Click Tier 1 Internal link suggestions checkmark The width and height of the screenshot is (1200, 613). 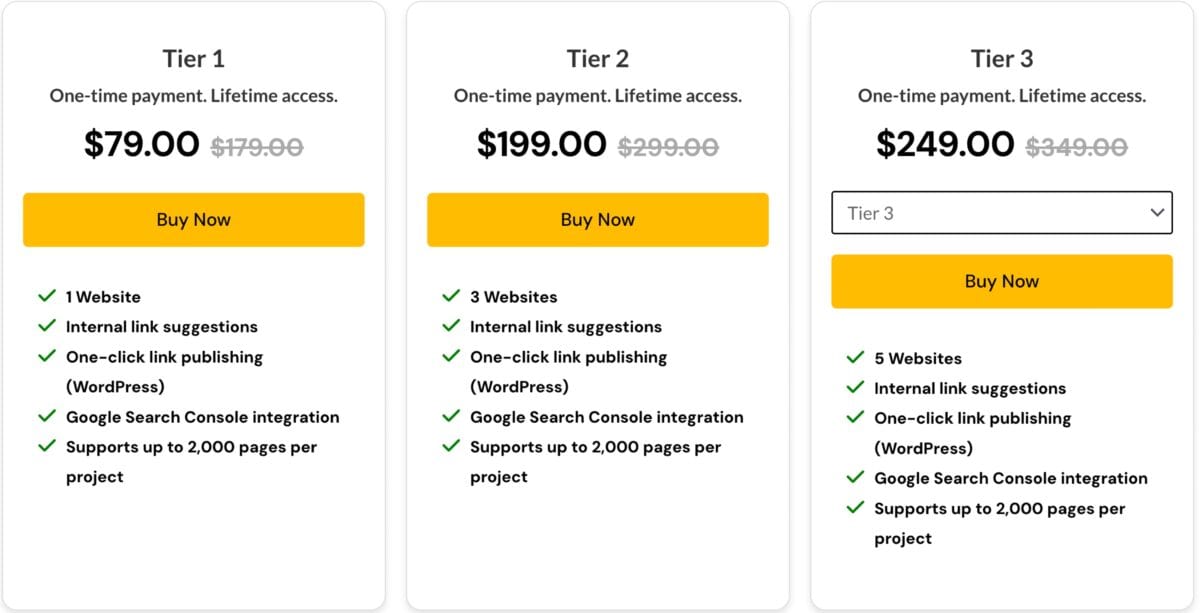point(47,326)
